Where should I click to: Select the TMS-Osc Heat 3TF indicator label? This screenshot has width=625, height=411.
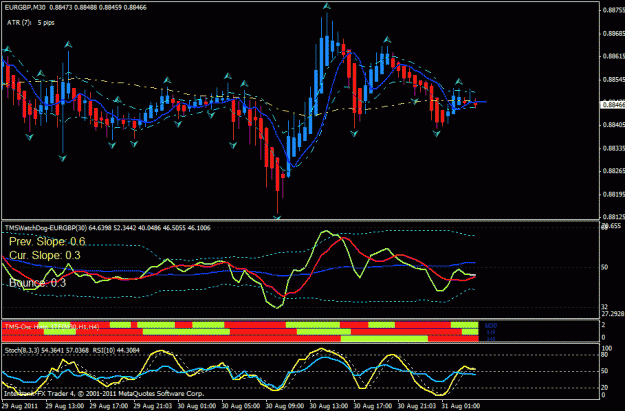(52, 327)
